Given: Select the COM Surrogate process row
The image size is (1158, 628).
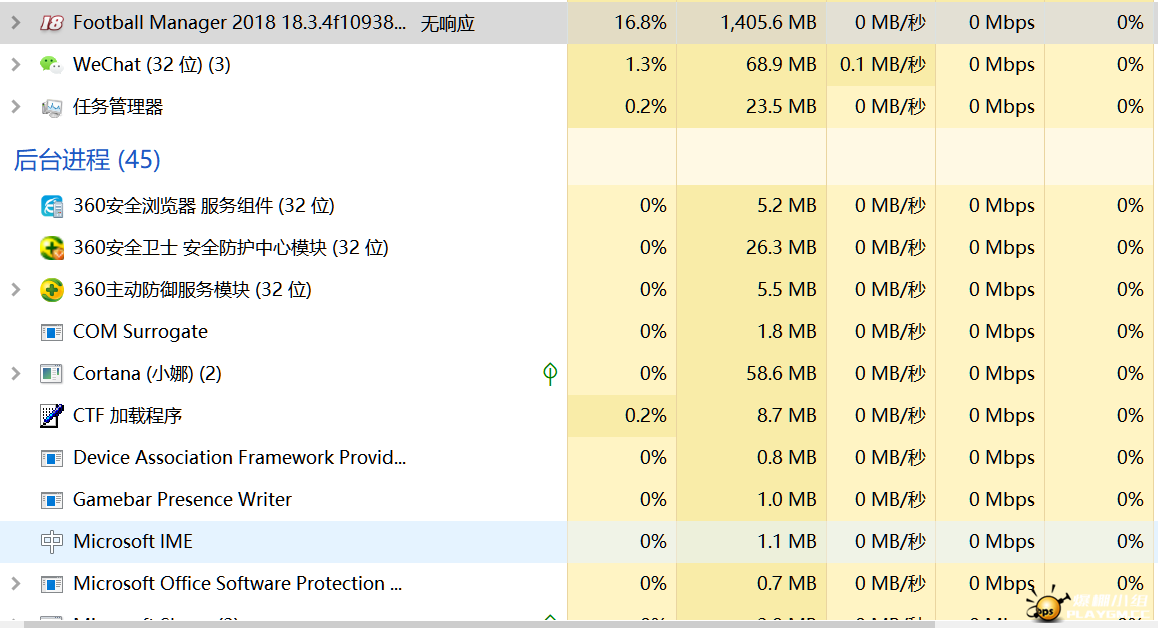Looking at the screenshot, I should tap(140, 332).
